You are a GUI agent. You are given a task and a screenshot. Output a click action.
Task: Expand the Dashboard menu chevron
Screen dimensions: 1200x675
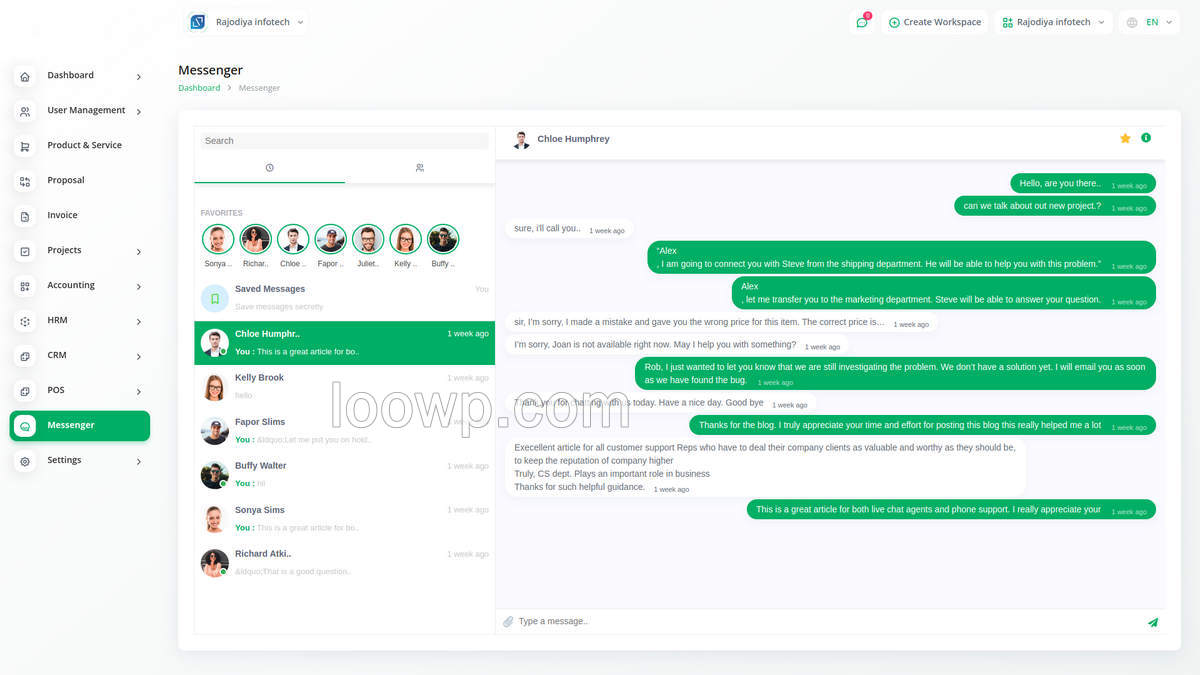click(139, 77)
